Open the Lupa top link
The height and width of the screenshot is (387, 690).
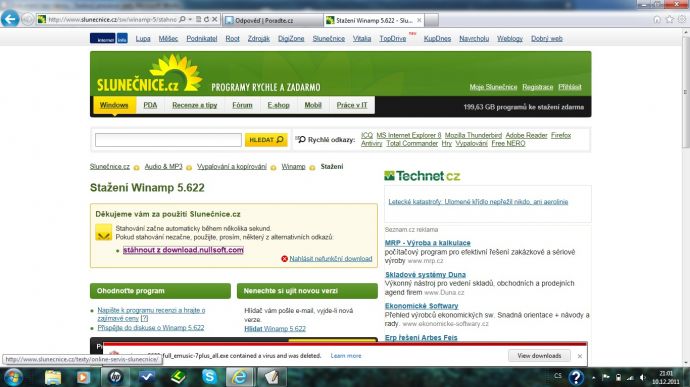pos(143,39)
